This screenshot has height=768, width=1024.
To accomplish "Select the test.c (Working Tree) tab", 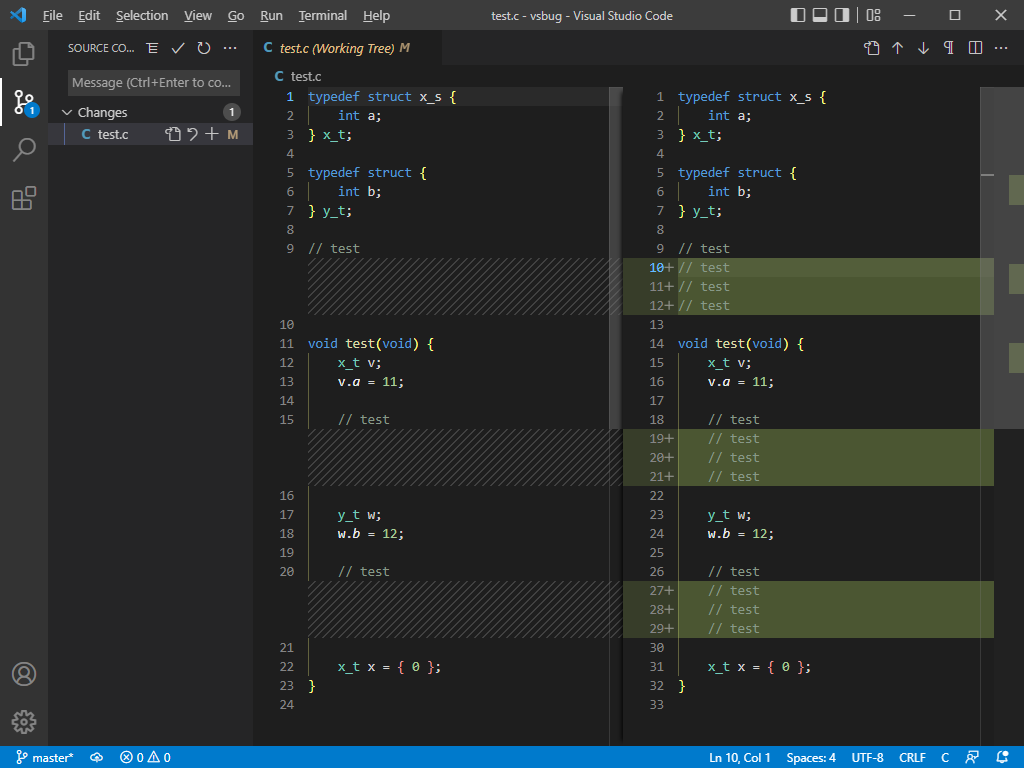I will pyautogui.click(x=347, y=48).
